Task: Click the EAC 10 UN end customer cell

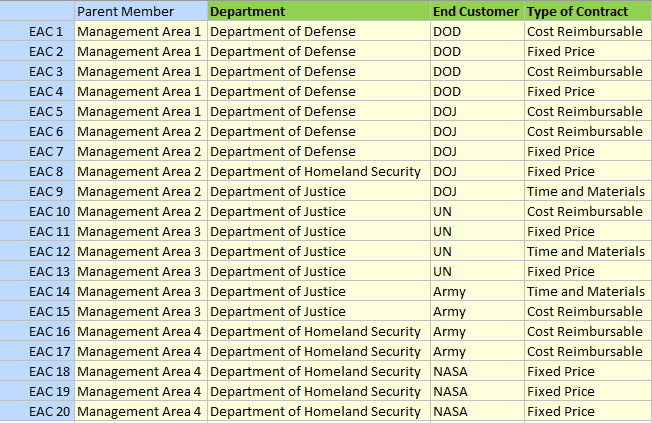Action: pyautogui.click(x=477, y=211)
